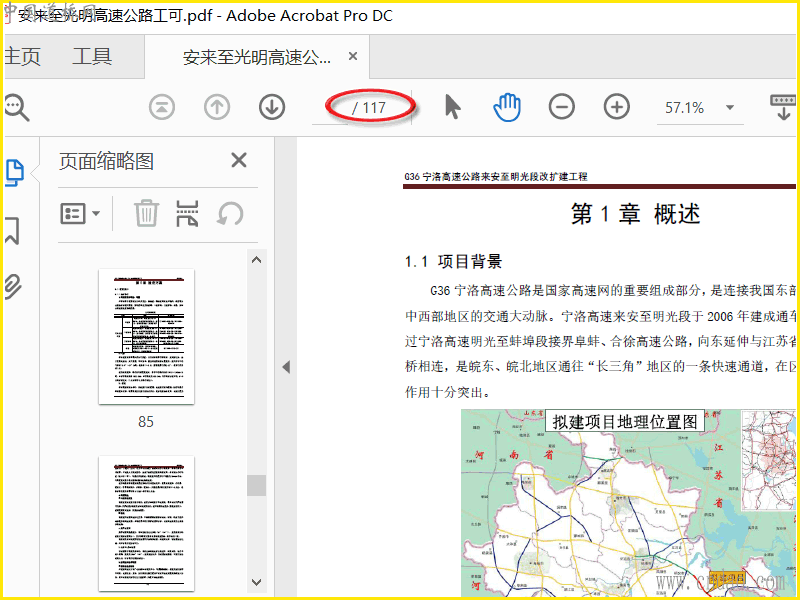Show previous page with up arrow
Viewport: 800px width, 600px height.
point(217,108)
